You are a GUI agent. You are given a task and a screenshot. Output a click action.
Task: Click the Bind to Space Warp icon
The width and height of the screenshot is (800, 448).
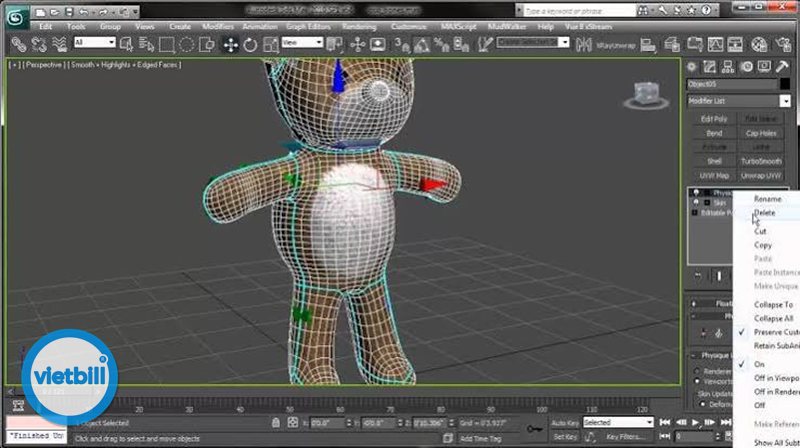pyautogui.click(x=59, y=44)
